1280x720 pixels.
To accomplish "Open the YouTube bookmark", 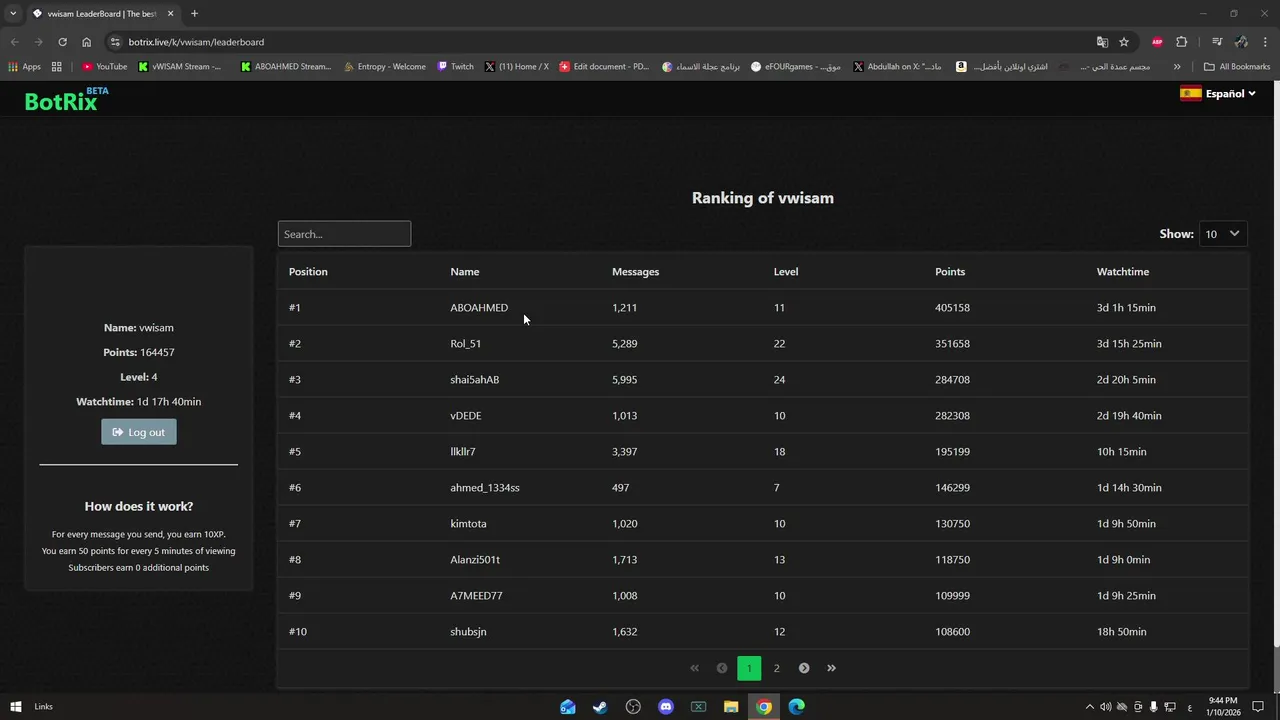I will pyautogui.click(x=104, y=67).
